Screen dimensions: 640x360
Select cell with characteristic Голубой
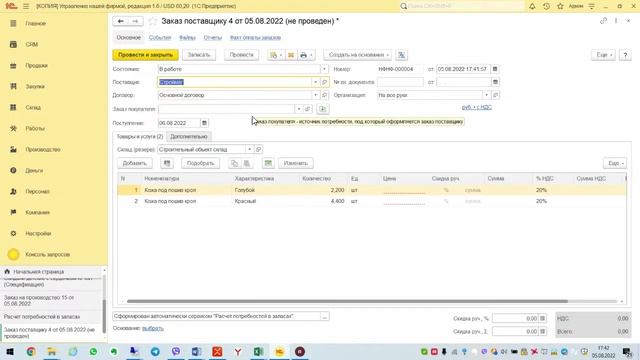click(264, 190)
